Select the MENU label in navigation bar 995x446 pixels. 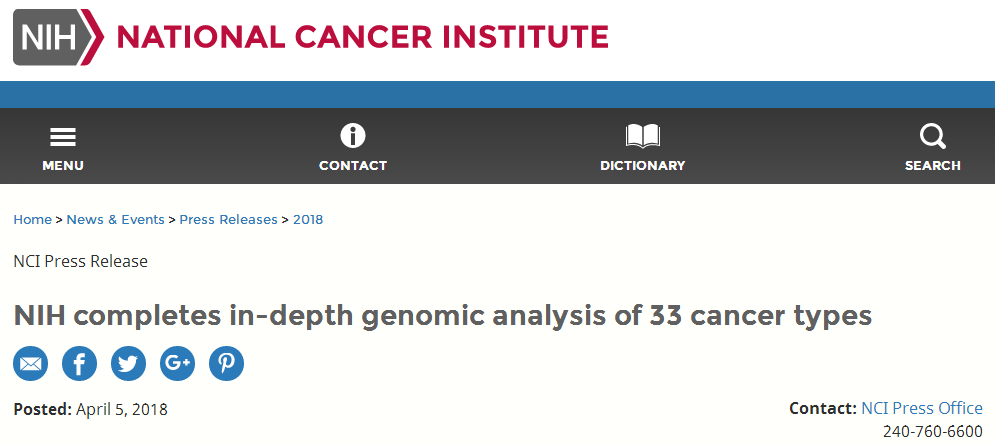63,166
